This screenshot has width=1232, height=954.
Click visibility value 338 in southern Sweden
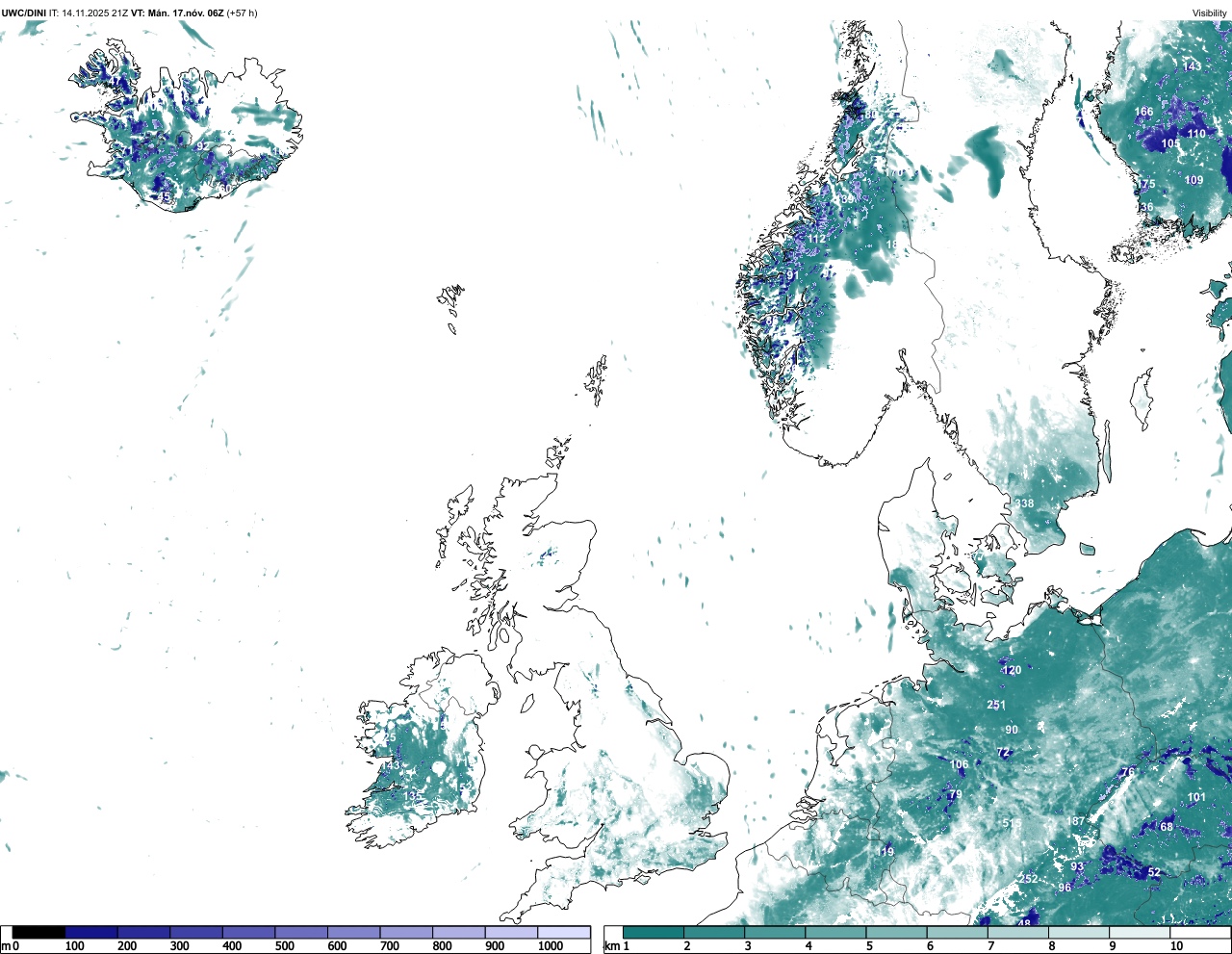pyautogui.click(x=1024, y=503)
